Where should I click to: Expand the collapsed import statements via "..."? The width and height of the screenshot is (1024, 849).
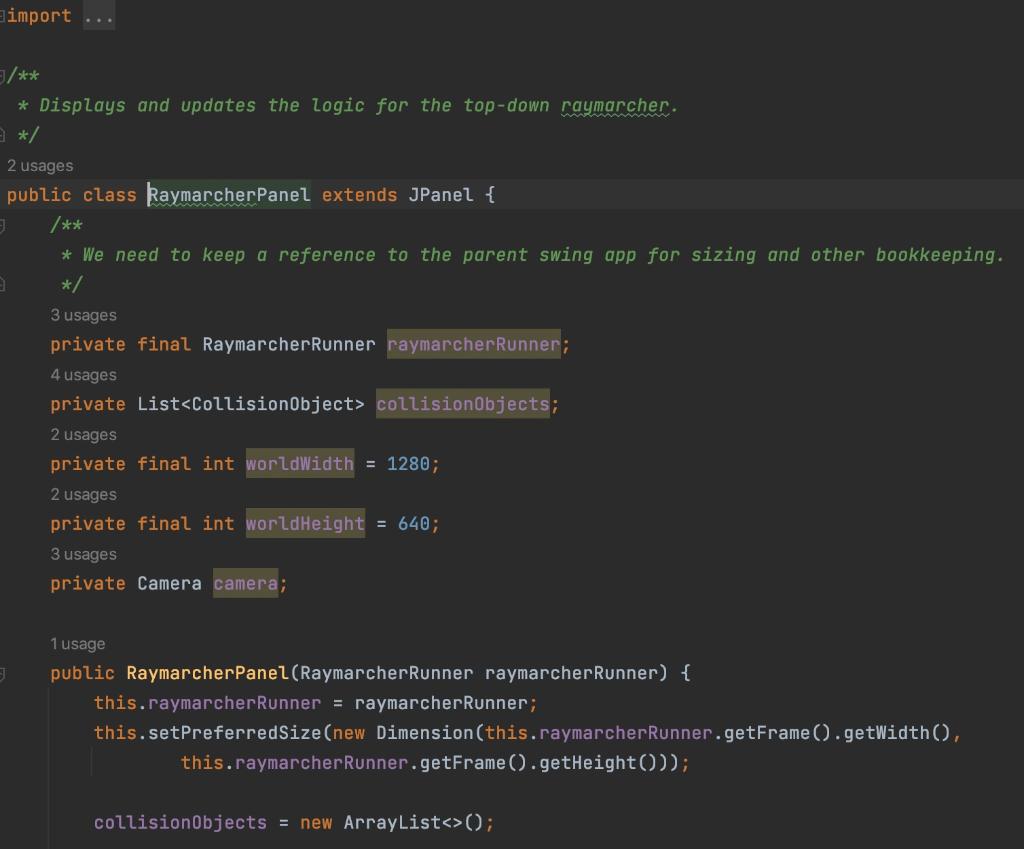click(x=97, y=15)
